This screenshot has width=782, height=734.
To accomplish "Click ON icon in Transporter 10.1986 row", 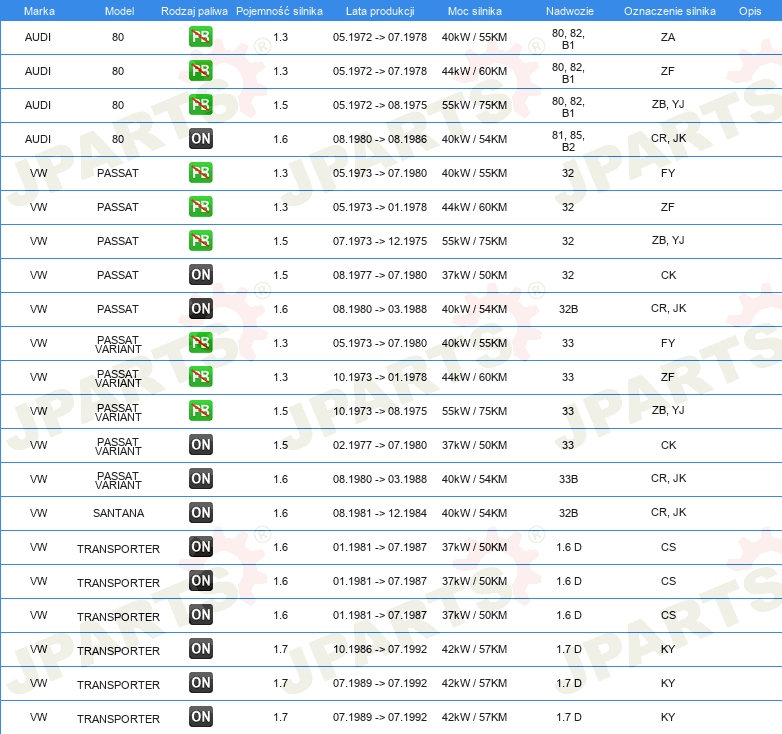I will point(200,649).
